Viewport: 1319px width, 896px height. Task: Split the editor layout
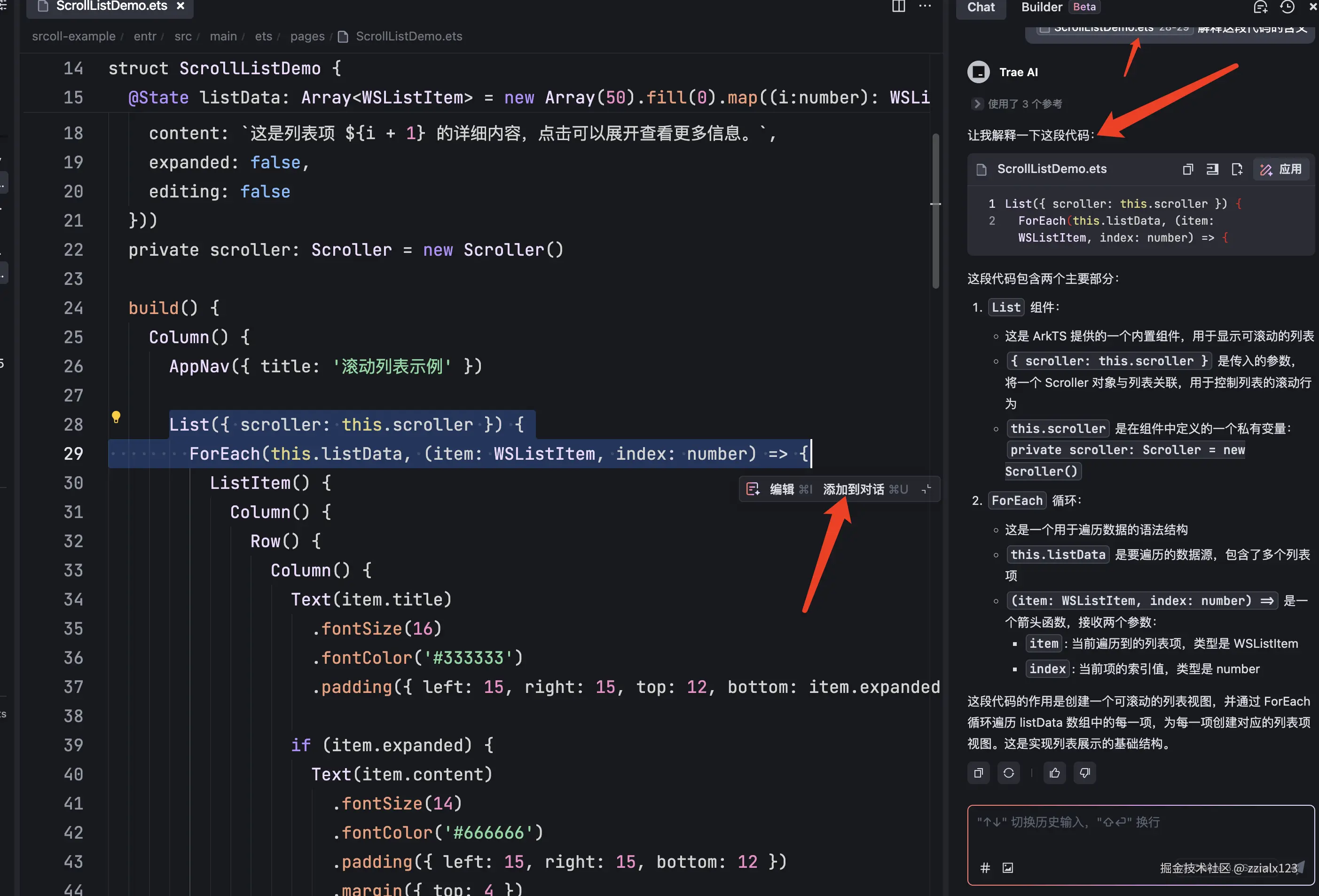pos(898,6)
